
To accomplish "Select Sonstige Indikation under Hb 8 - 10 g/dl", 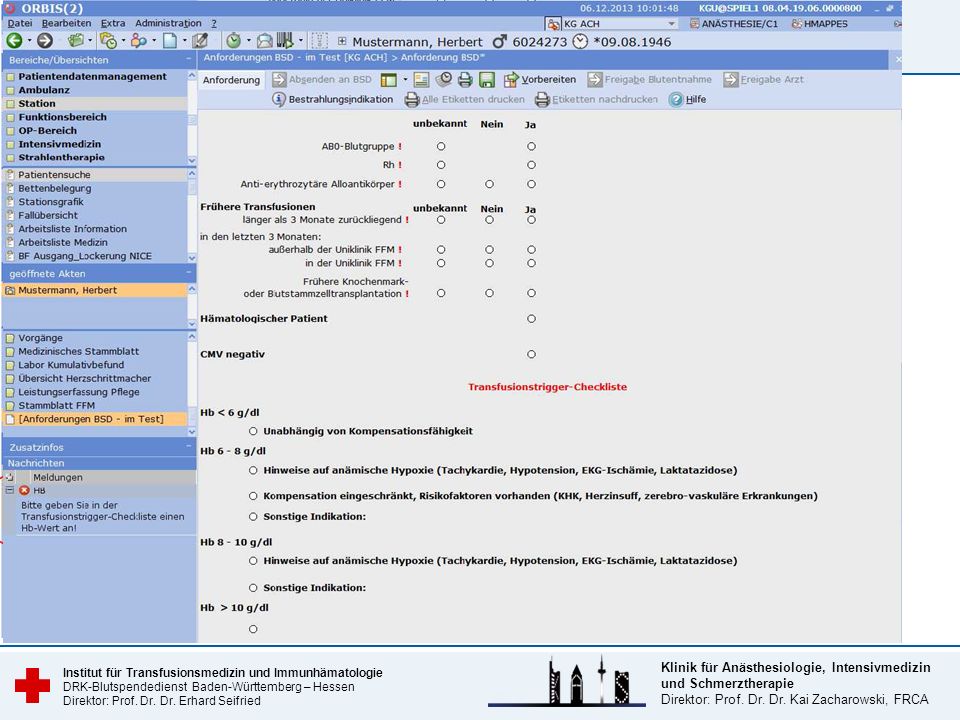I will (253, 588).
